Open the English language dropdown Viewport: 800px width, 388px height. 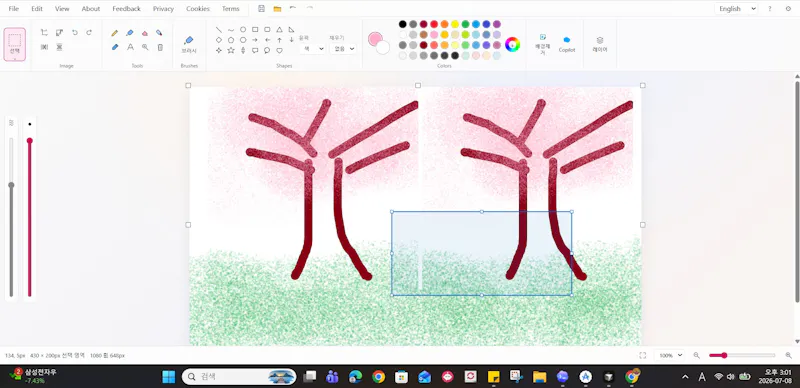pyautogui.click(x=736, y=9)
